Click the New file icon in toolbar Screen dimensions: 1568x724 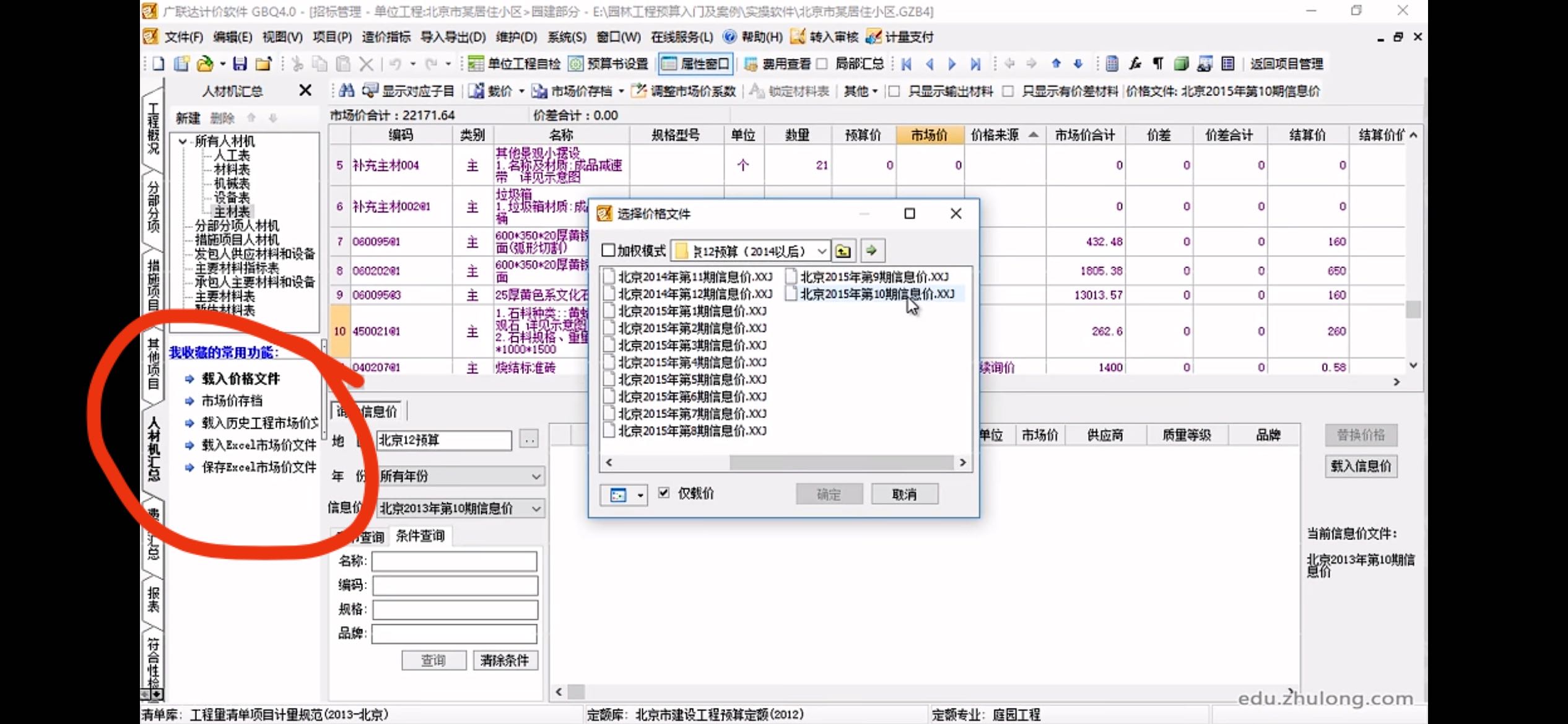[x=159, y=63]
